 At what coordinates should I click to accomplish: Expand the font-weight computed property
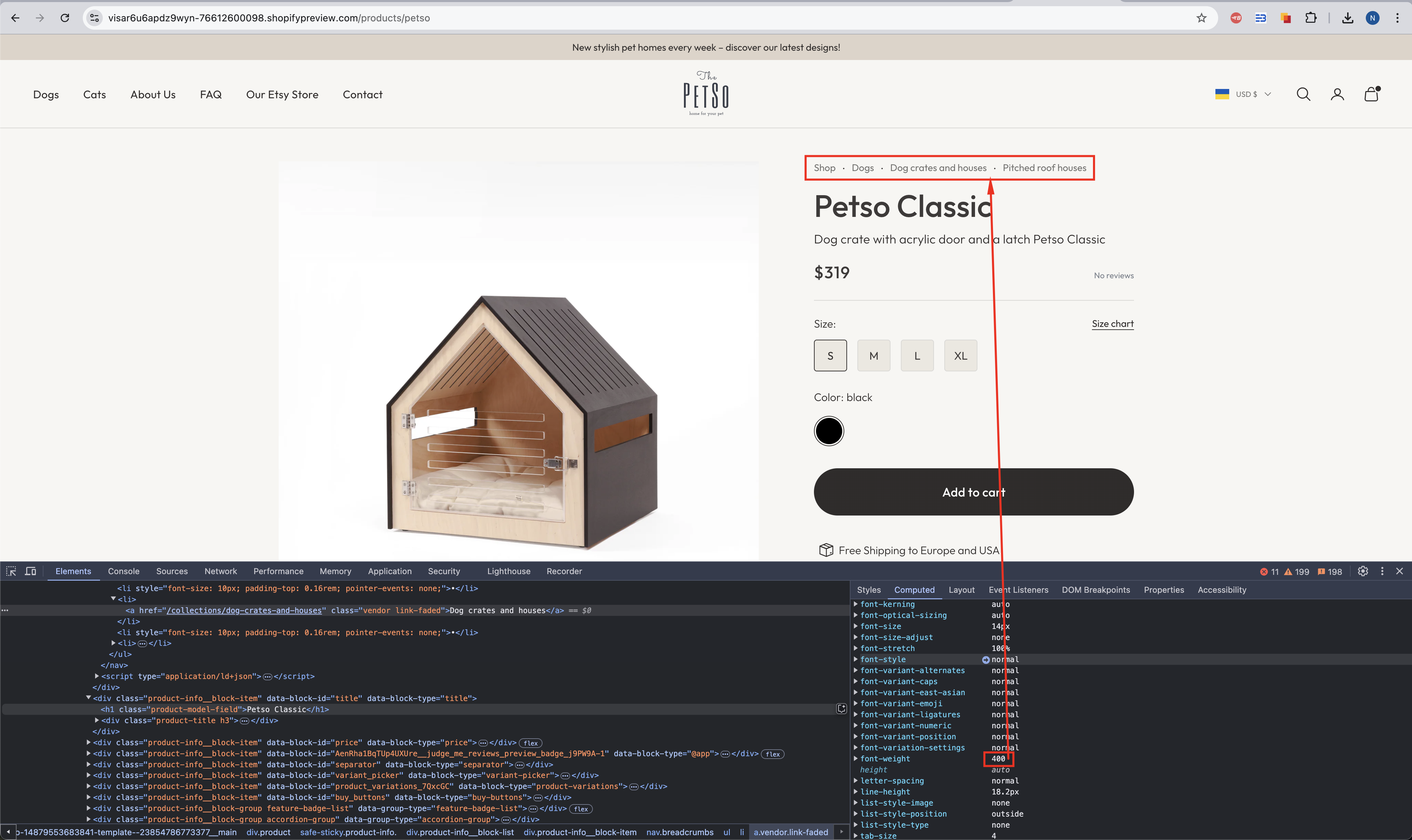pos(855,759)
